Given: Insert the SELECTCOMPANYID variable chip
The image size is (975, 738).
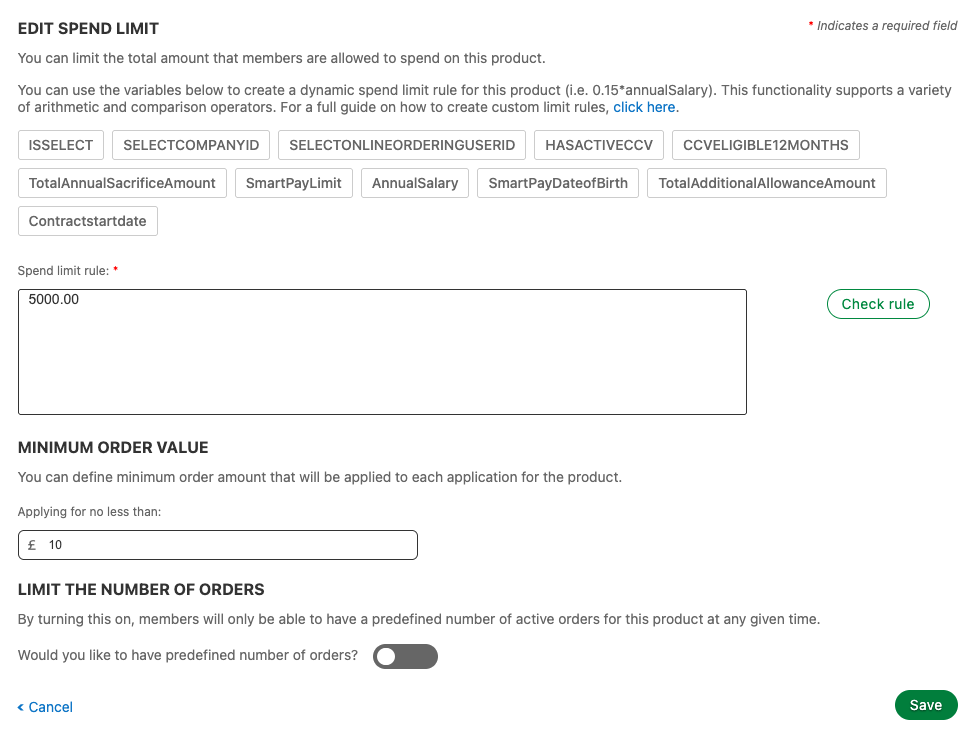Looking at the screenshot, I should 190,144.
